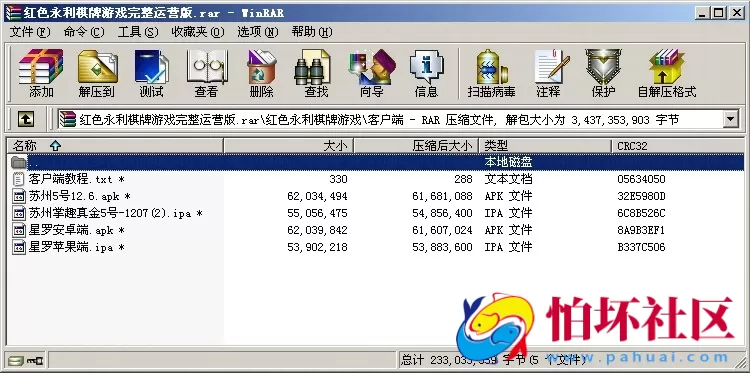This screenshot has height=373, width=750.
Task: Click the 本地磁盘 type cell
Action: pyautogui.click(x=508, y=162)
